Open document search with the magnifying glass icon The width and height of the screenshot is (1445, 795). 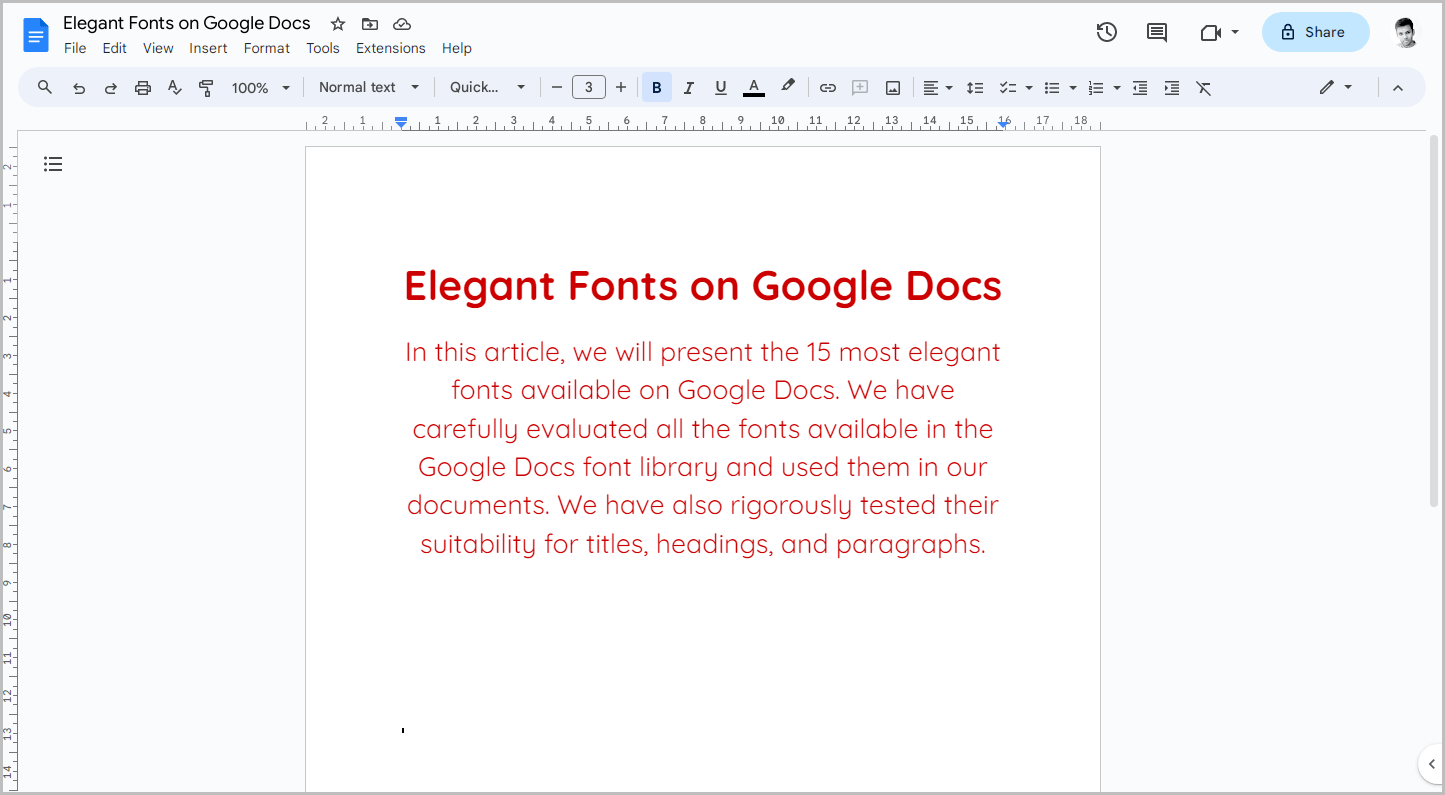(44, 87)
